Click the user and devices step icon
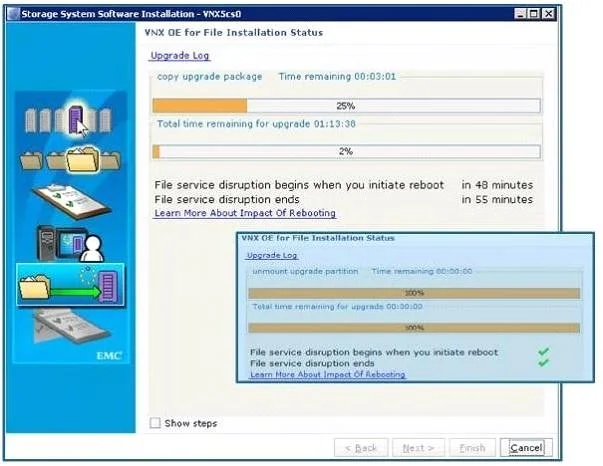 70,243
